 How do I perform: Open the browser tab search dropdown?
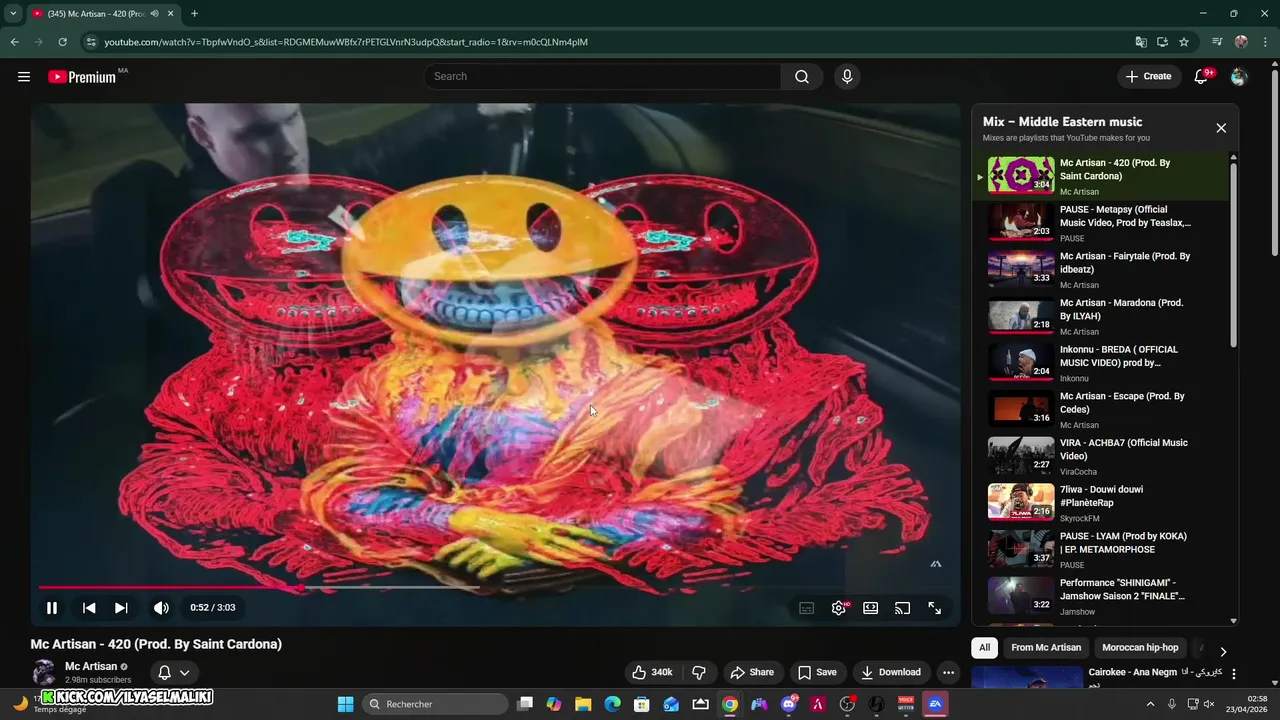point(13,13)
